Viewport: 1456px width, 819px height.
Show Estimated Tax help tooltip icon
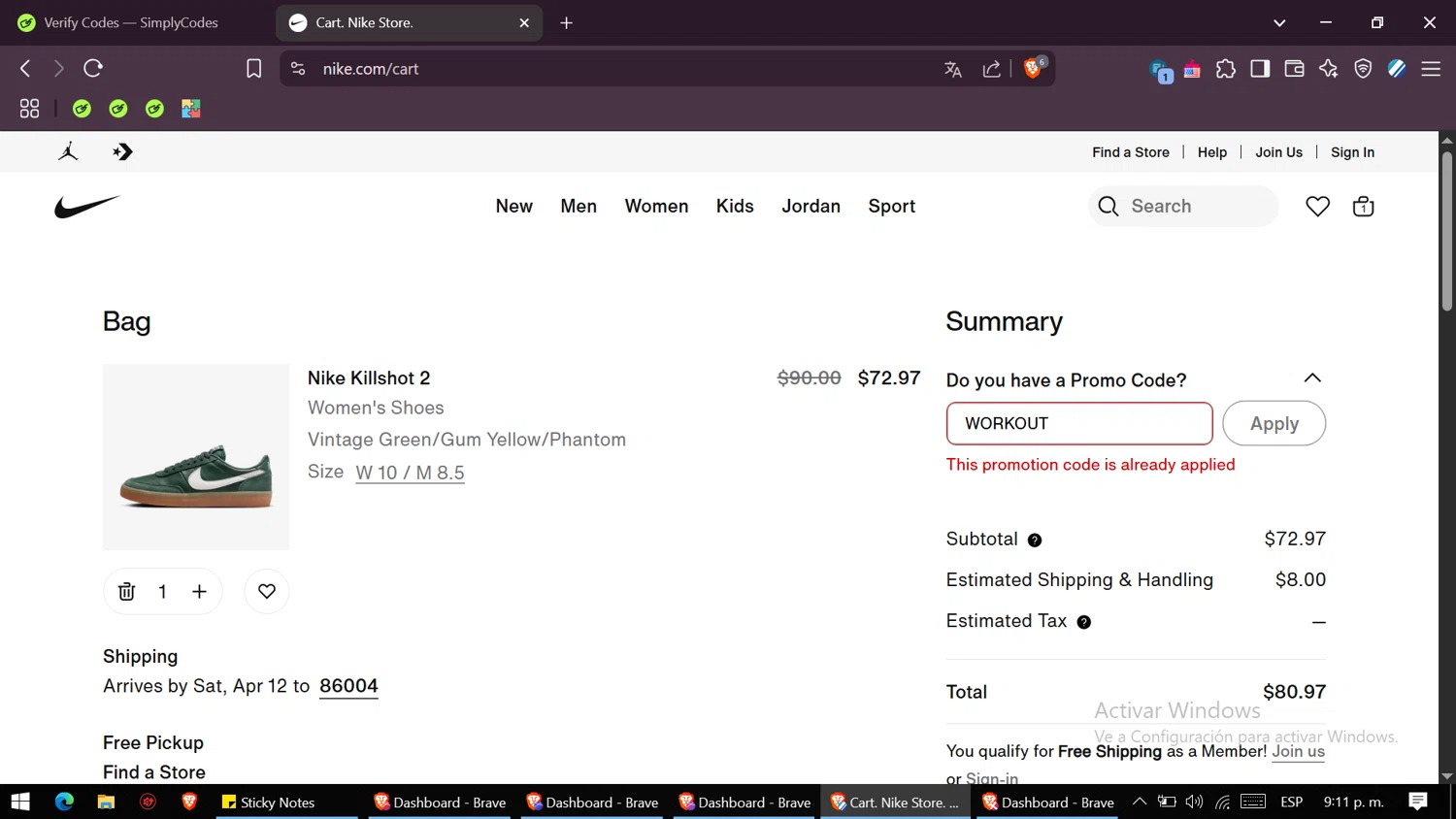tap(1084, 622)
